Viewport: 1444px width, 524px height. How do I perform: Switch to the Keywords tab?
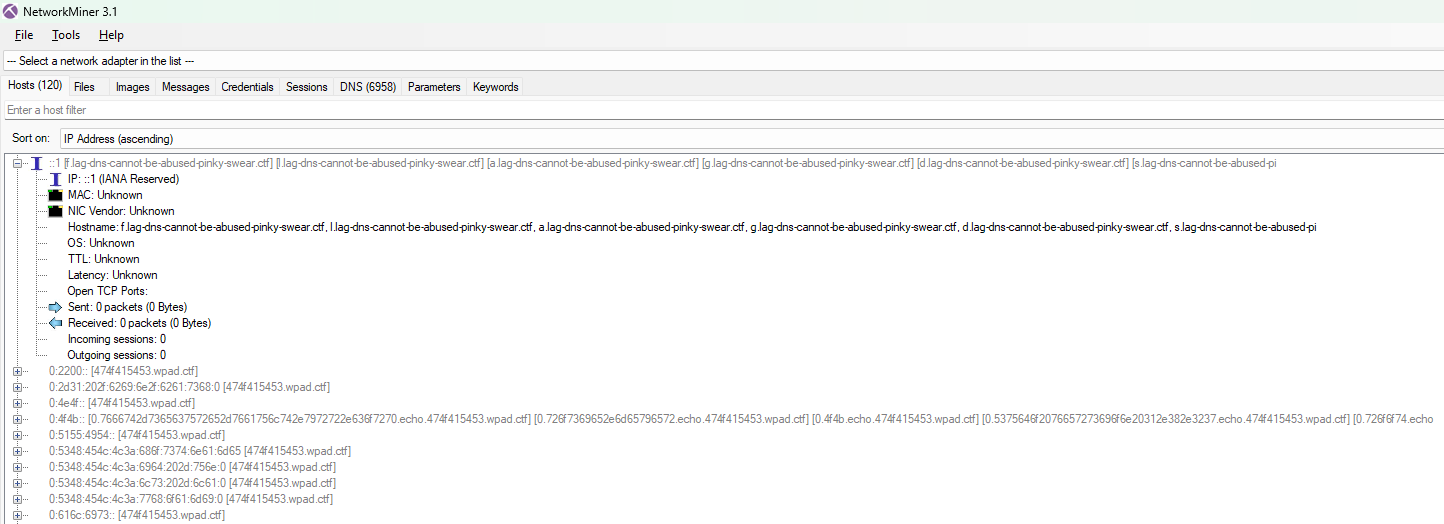(x=496, y=87)
